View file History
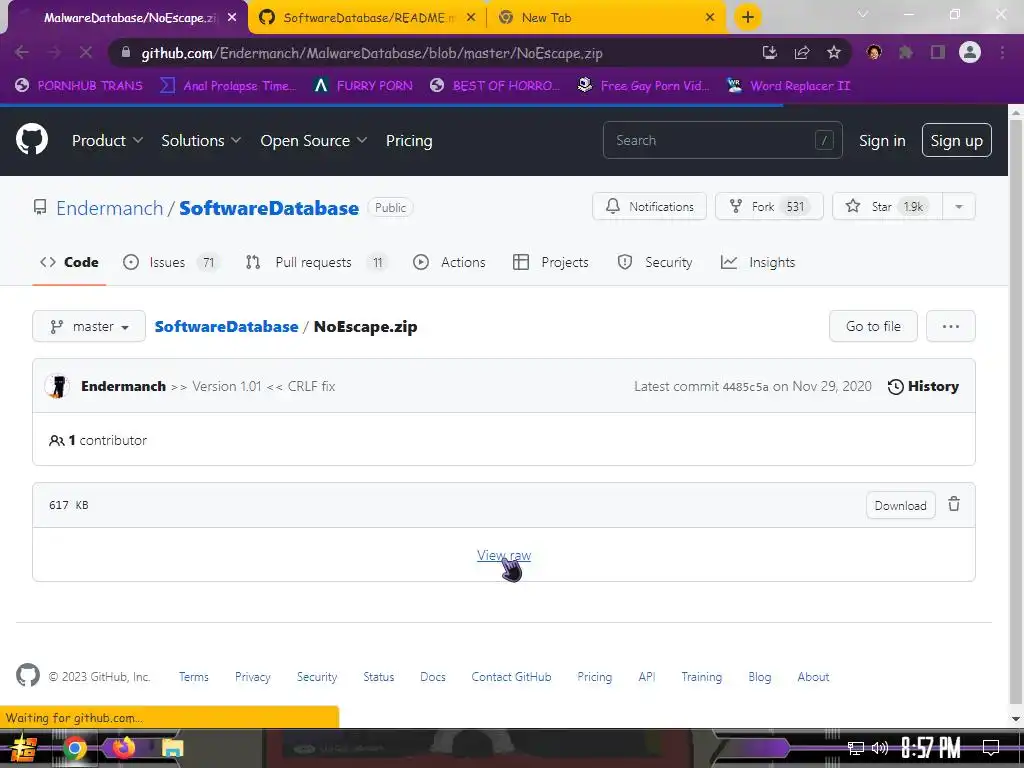This screenshot has width=1024, height=768. click(x=923, y=386)
